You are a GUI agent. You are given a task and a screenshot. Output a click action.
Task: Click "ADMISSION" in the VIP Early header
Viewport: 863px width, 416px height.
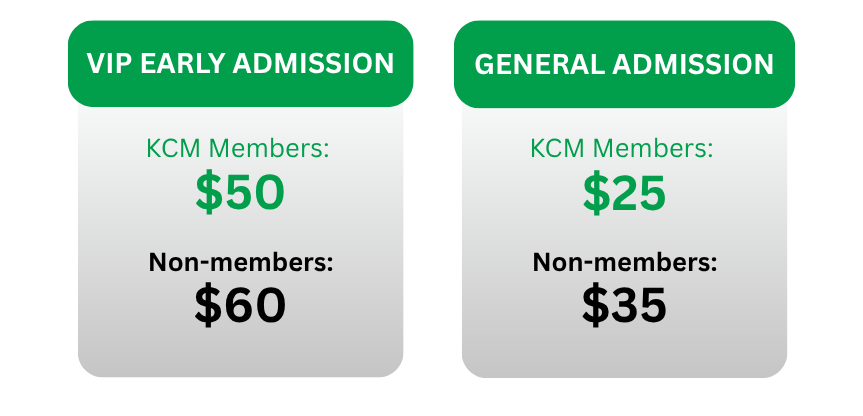(313, 64)
